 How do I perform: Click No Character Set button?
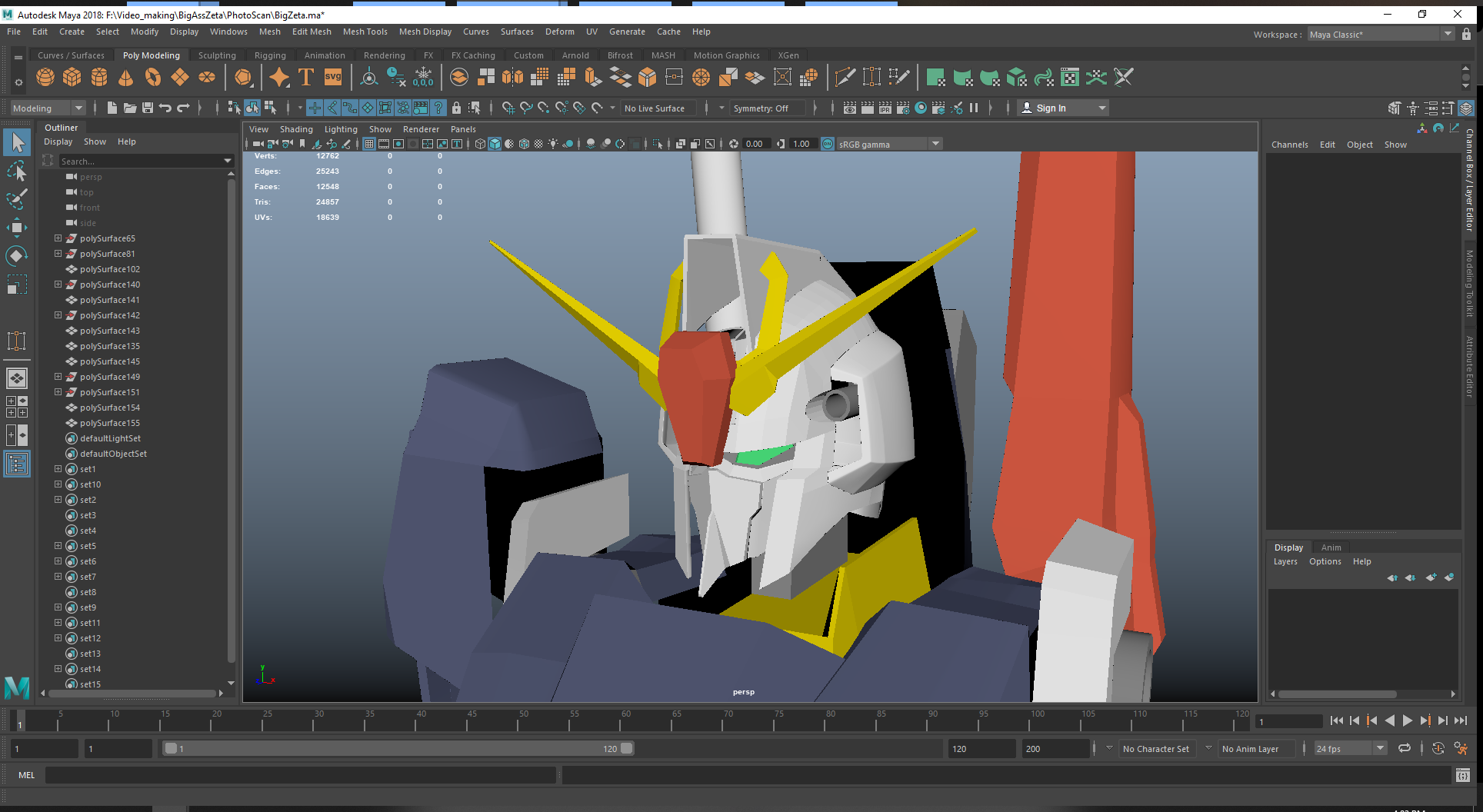(1156, 748)
